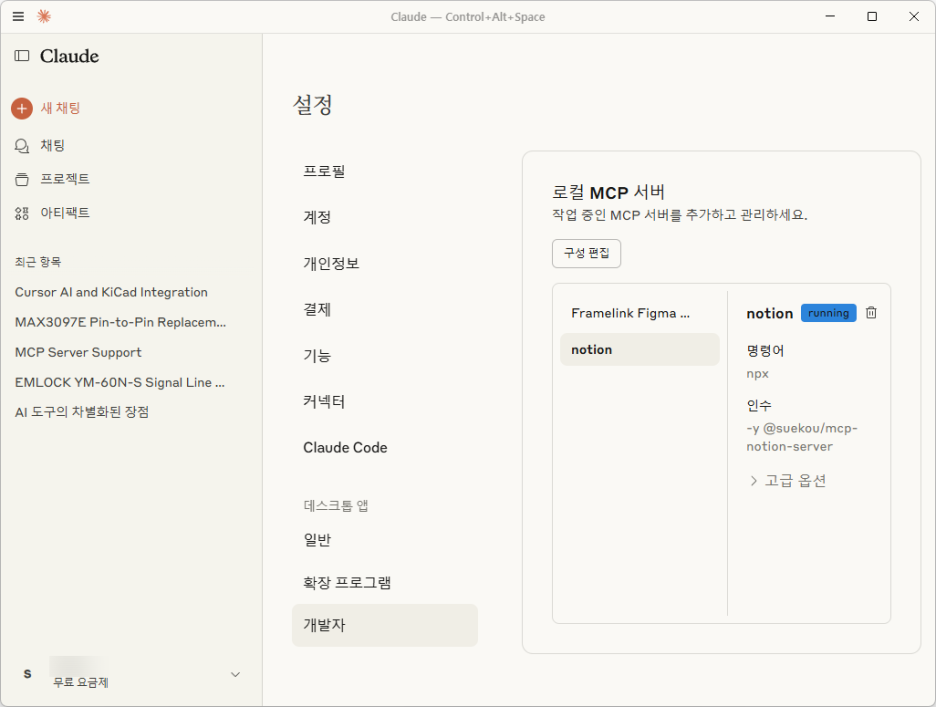Click the notion server title in detail pane
The height and width of the screenshot is (707, 936).
click(769, 313)
